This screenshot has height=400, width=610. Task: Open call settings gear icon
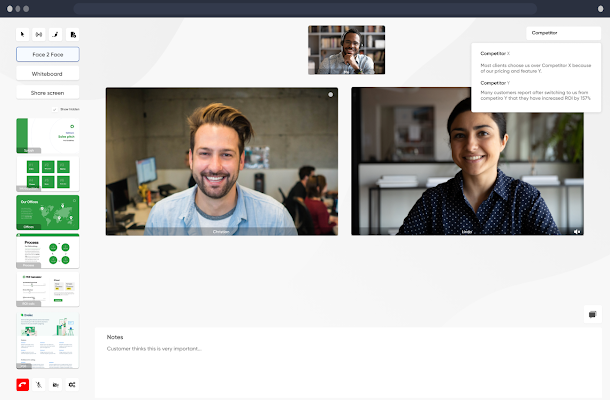72,384
